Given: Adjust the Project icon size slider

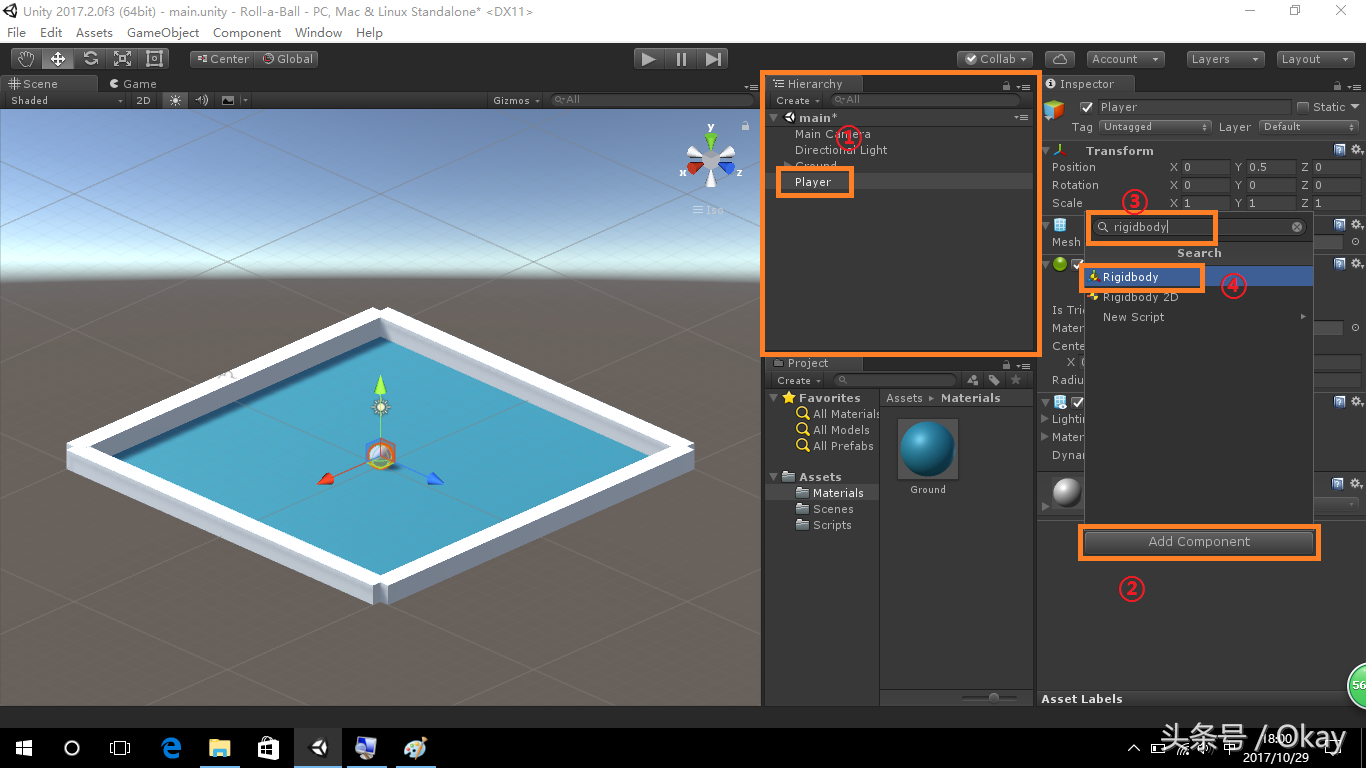Looking at the screenshot, I should [993, 697].
